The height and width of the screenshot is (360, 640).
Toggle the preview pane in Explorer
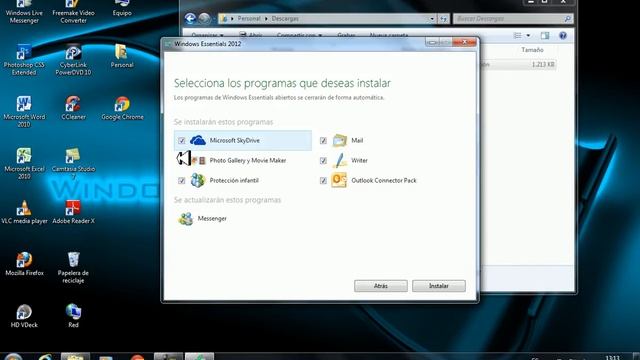pyautogui.click(x=545, y=36)
